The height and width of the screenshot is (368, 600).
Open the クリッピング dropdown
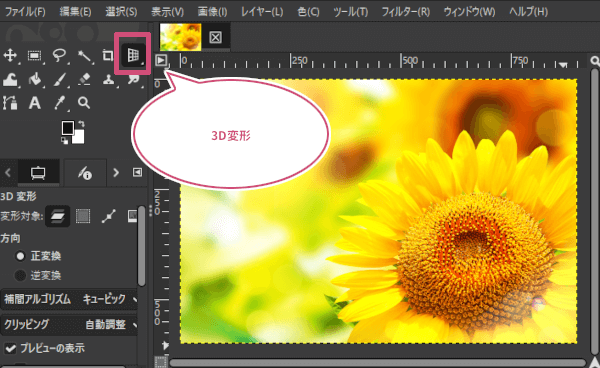click(70, 324)
